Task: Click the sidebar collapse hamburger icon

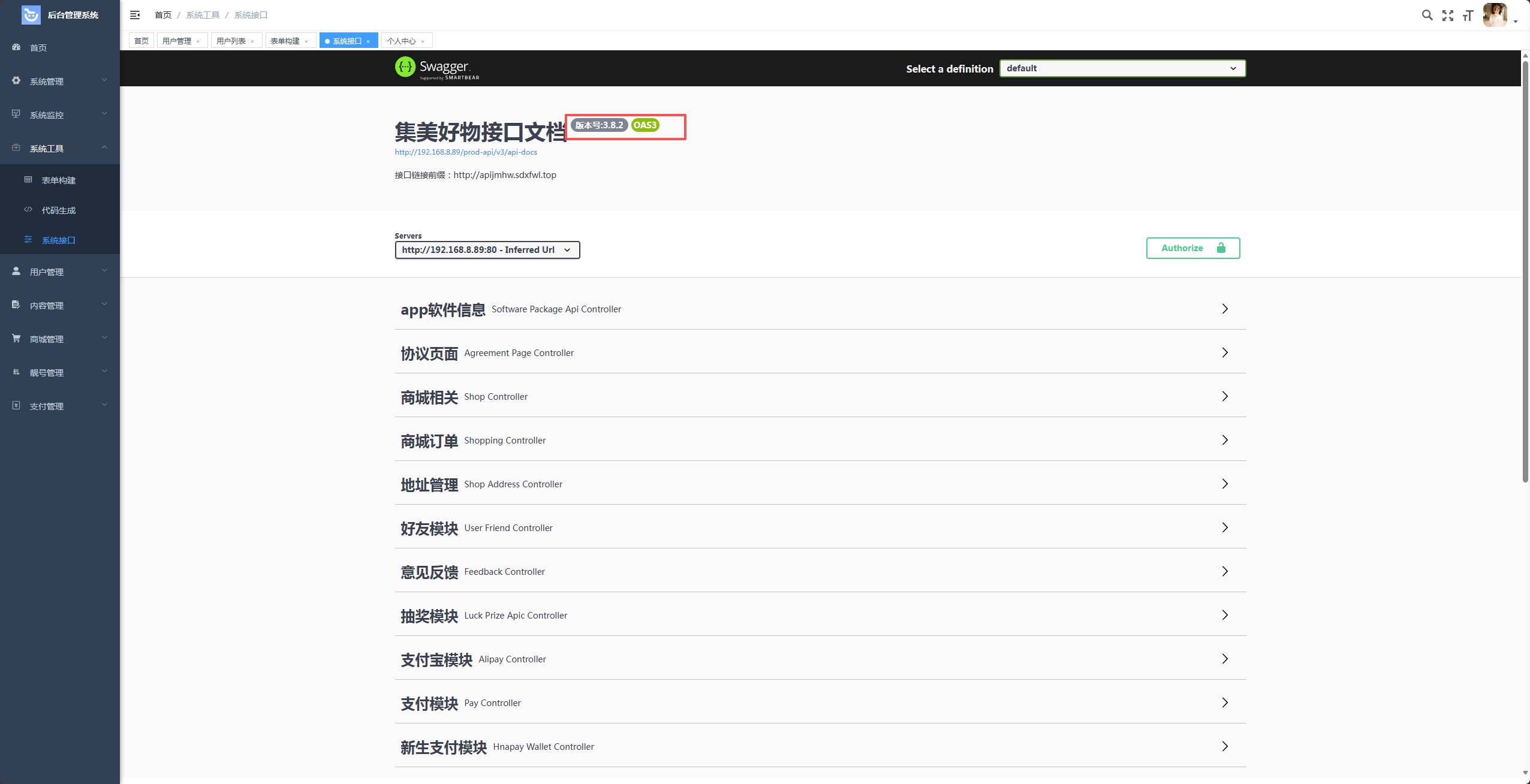Action: pyautogui.click(x=135, y=15)
